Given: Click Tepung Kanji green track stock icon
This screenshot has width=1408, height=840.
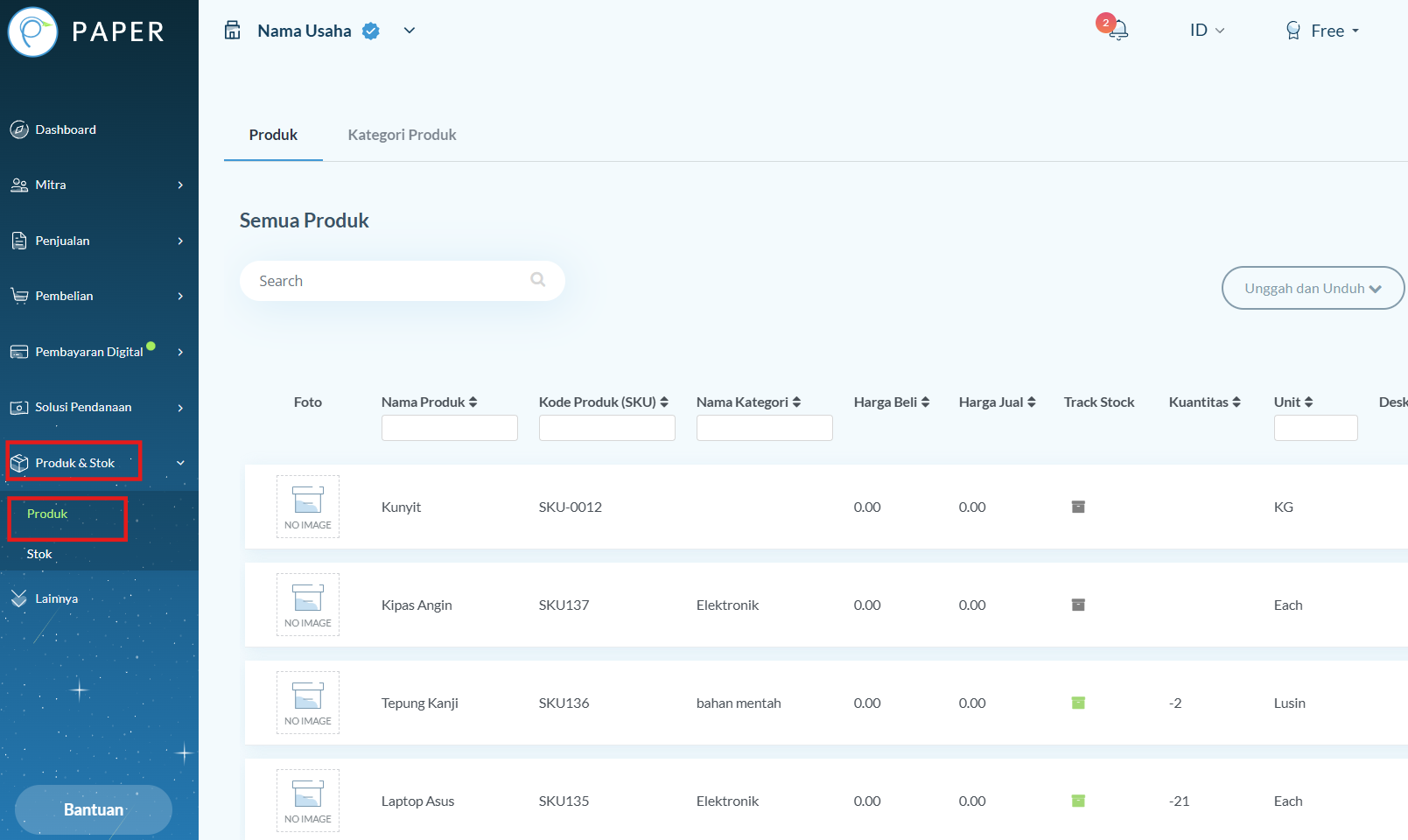Looking at the screenshot, I should [1078, 703].
